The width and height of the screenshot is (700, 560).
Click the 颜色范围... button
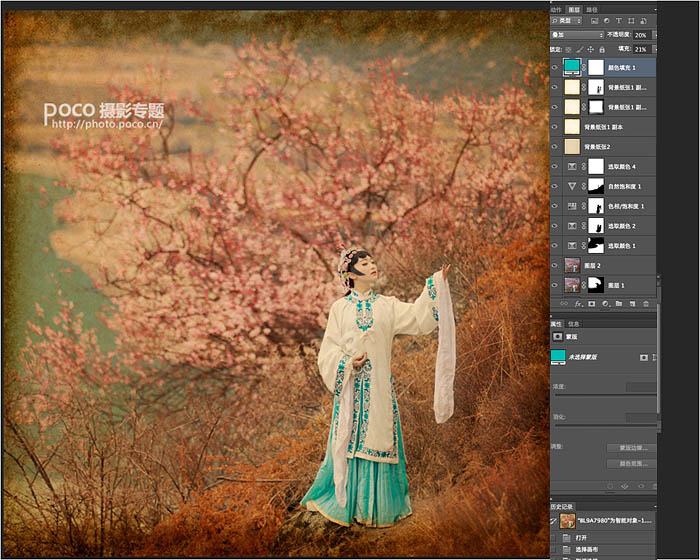click(631, 464)
